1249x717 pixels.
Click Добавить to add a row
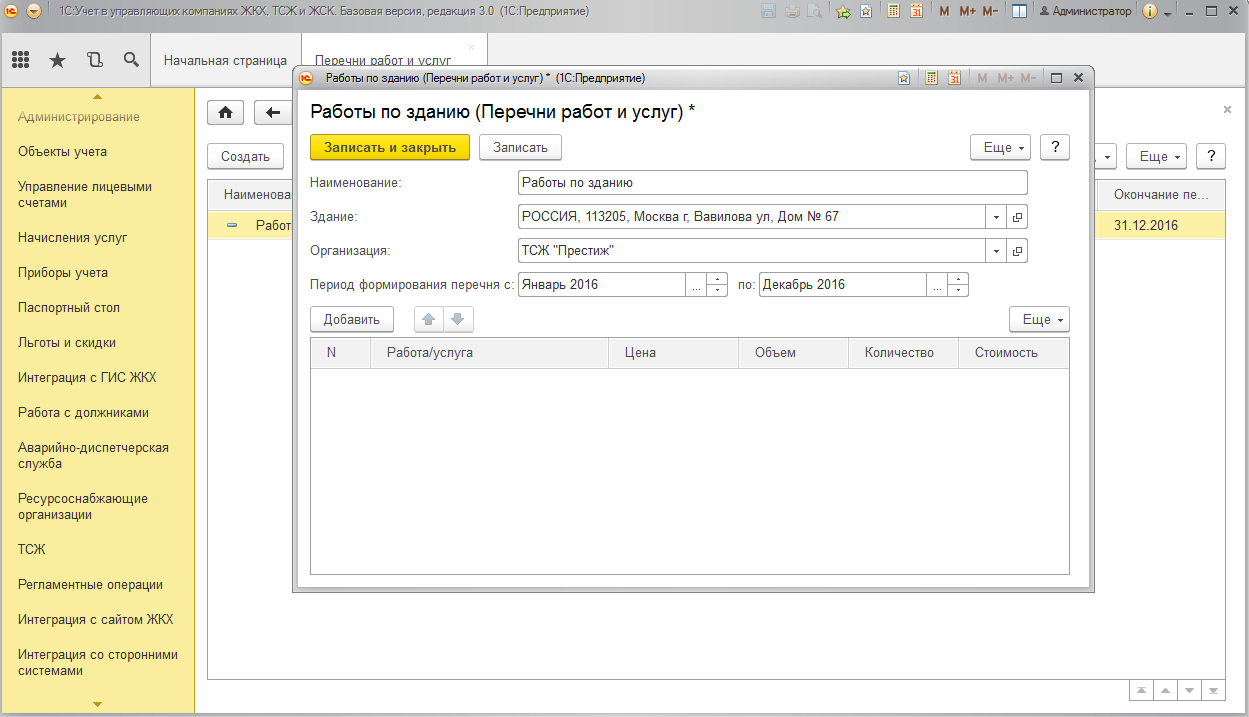(x=352, y=320)
